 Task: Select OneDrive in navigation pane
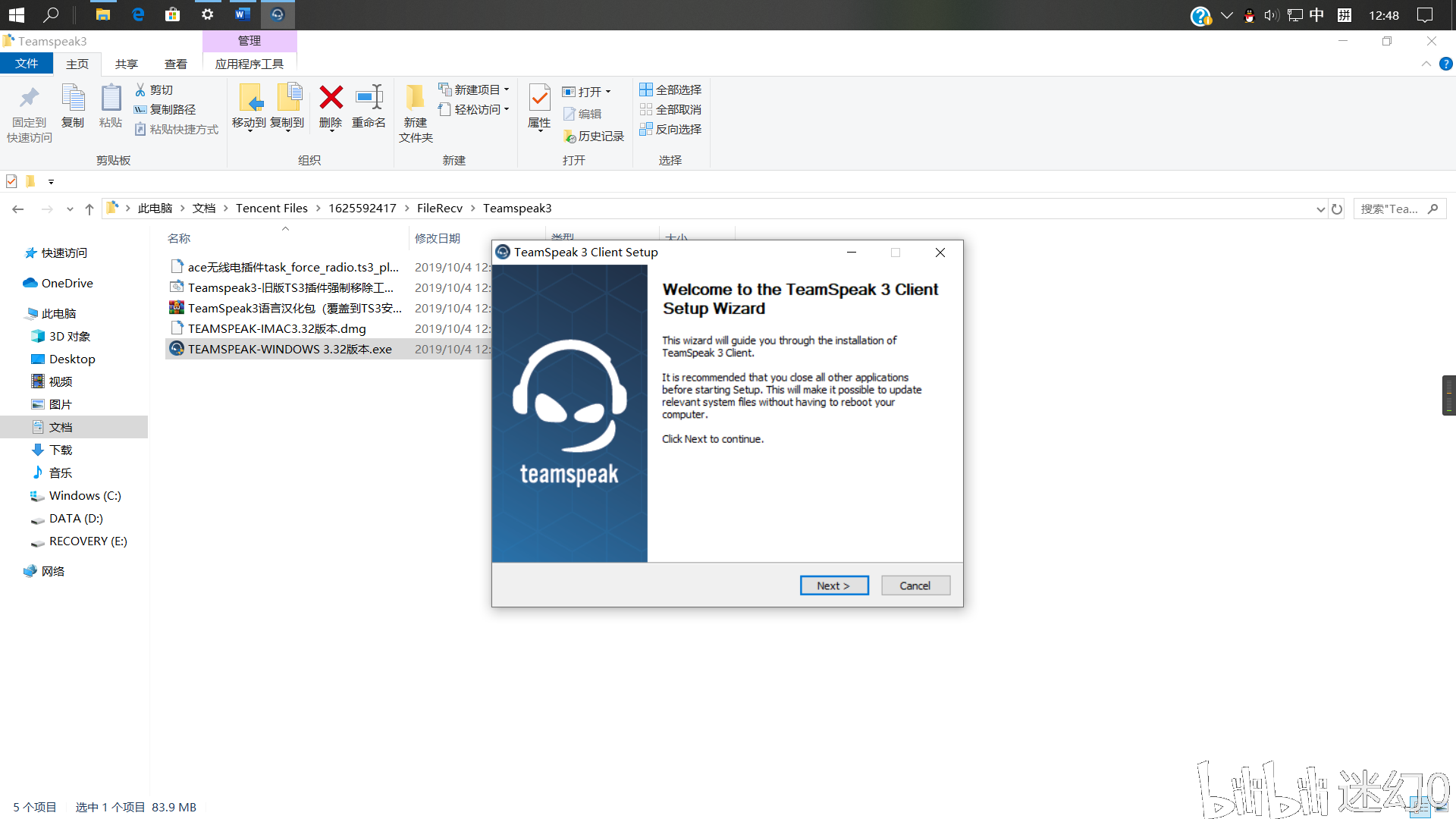pyautogui.click(x=67, y=283)
